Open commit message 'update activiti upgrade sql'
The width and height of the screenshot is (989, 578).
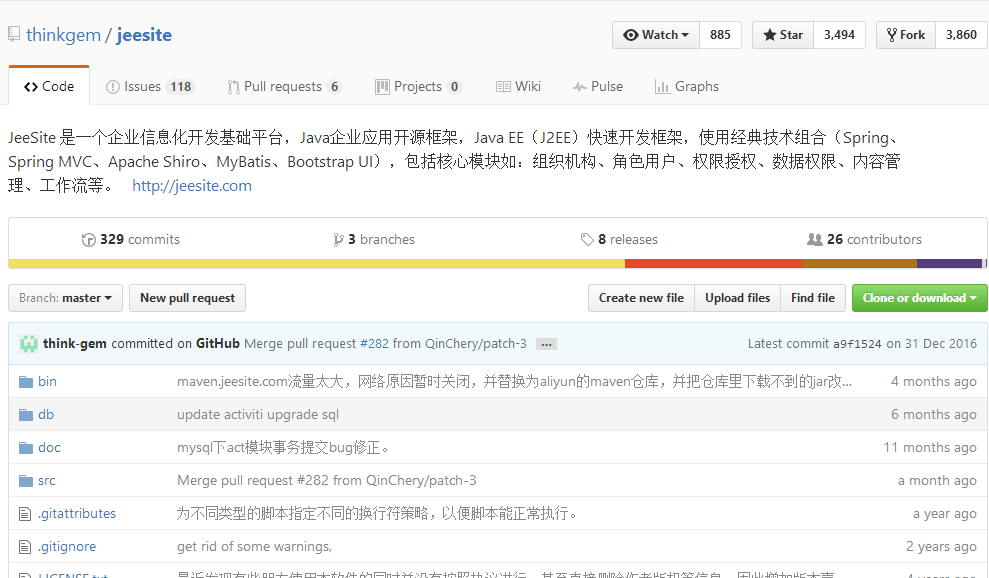[x=258, y=415]
